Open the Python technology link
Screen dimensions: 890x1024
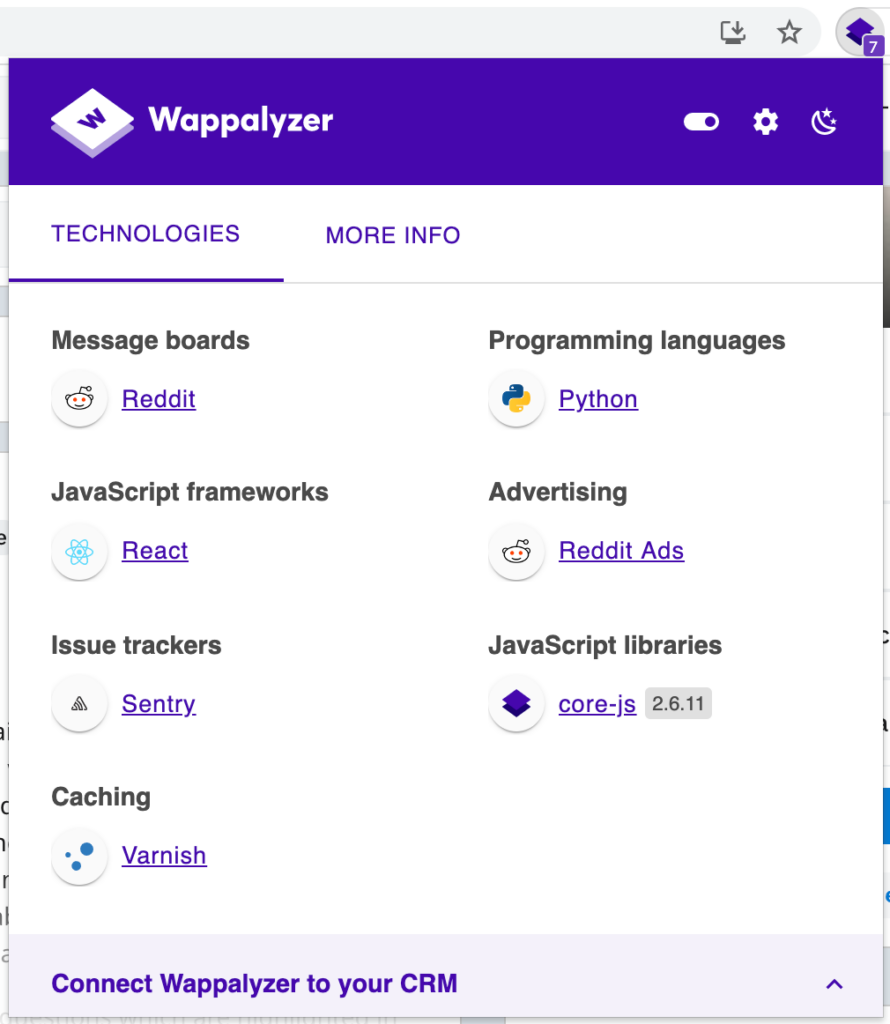coord(598,398)
